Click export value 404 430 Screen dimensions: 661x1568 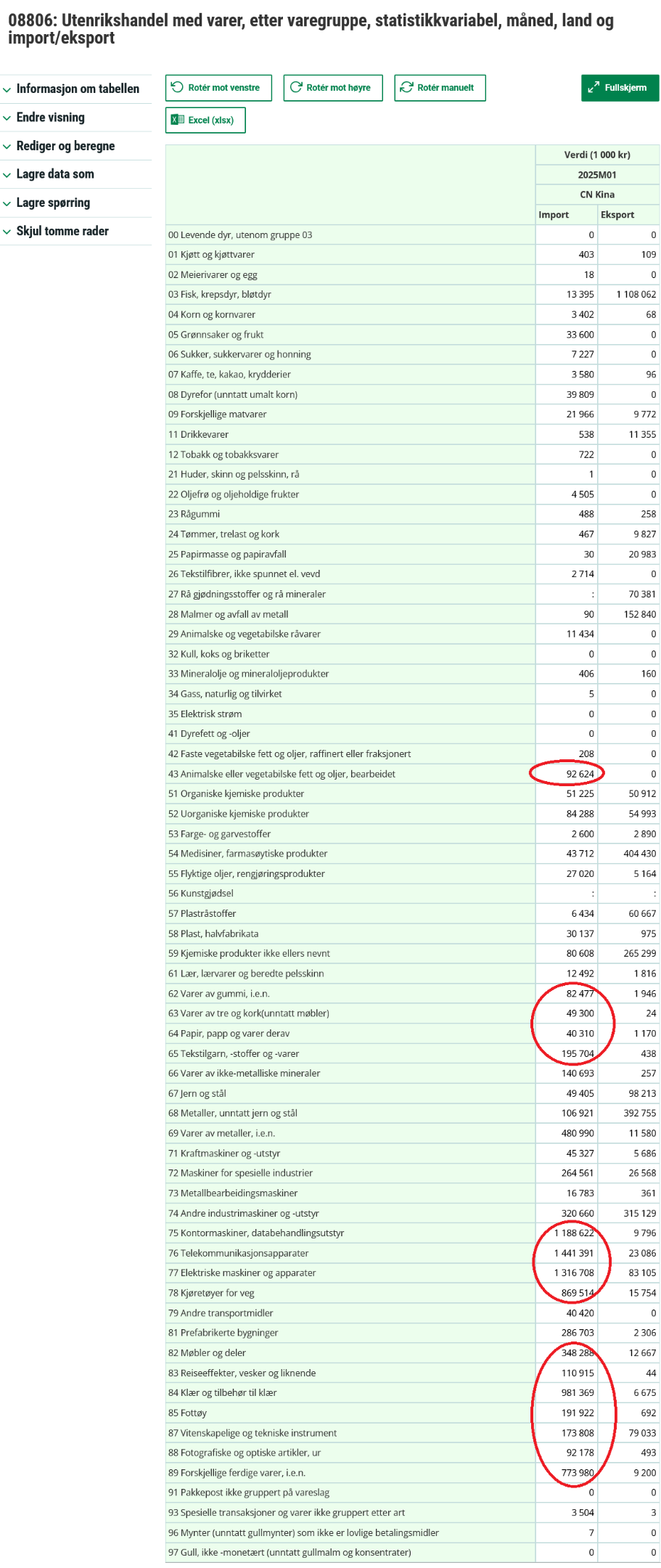click(640, 854)
